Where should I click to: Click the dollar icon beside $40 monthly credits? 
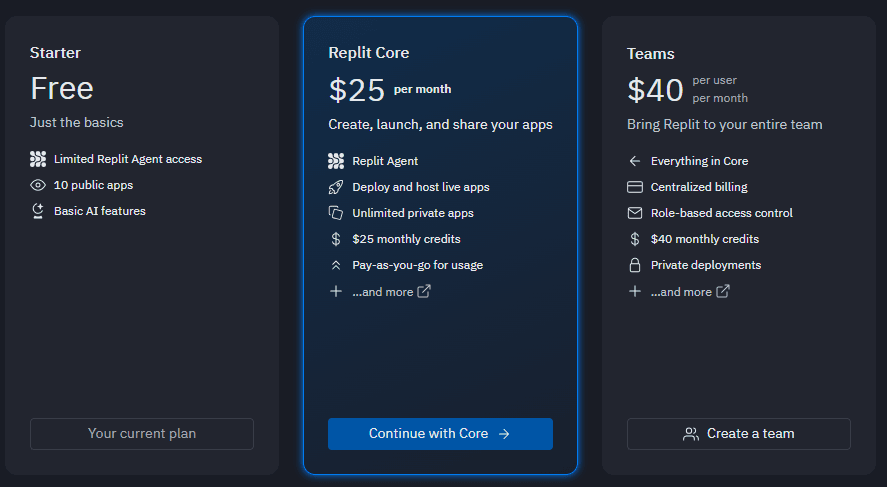pos(634,239)
